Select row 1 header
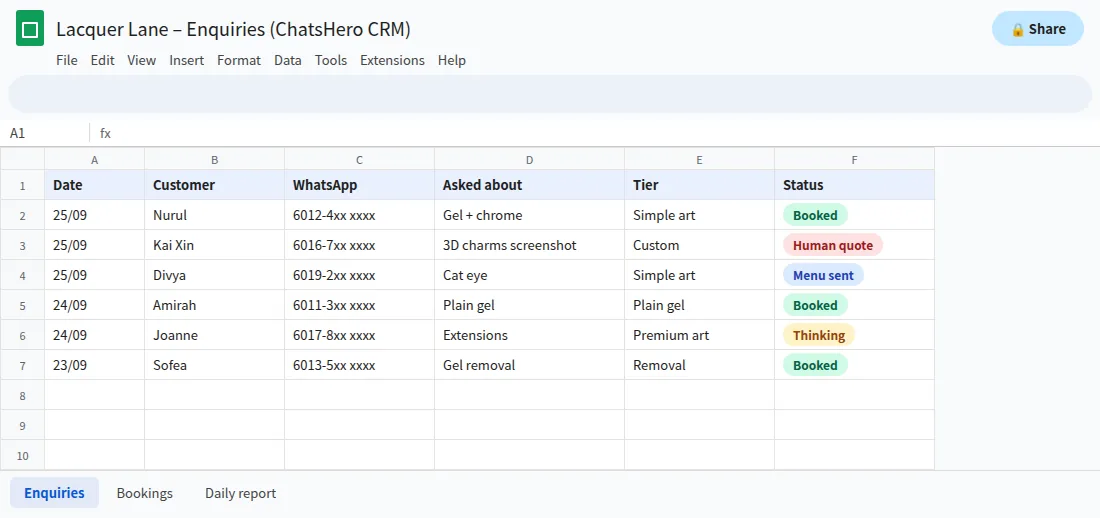 (x=22, y=185)
